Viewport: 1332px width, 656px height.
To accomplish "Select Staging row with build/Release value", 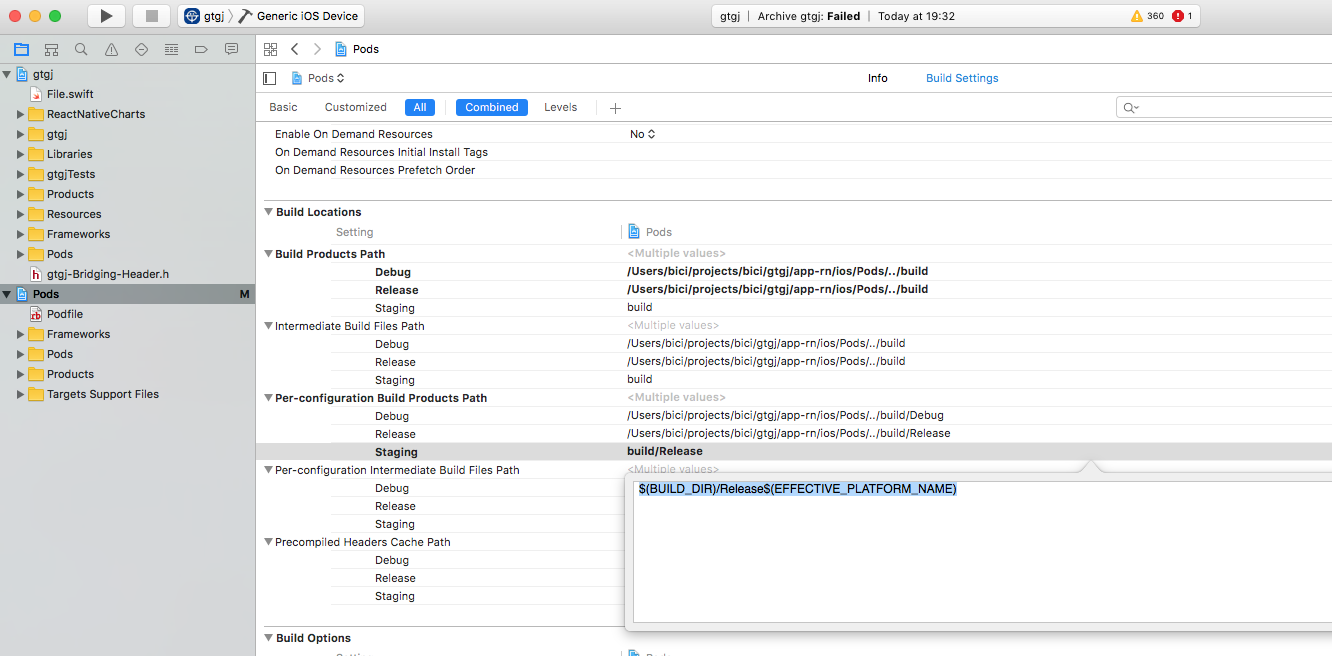I will tap(794, 452).
